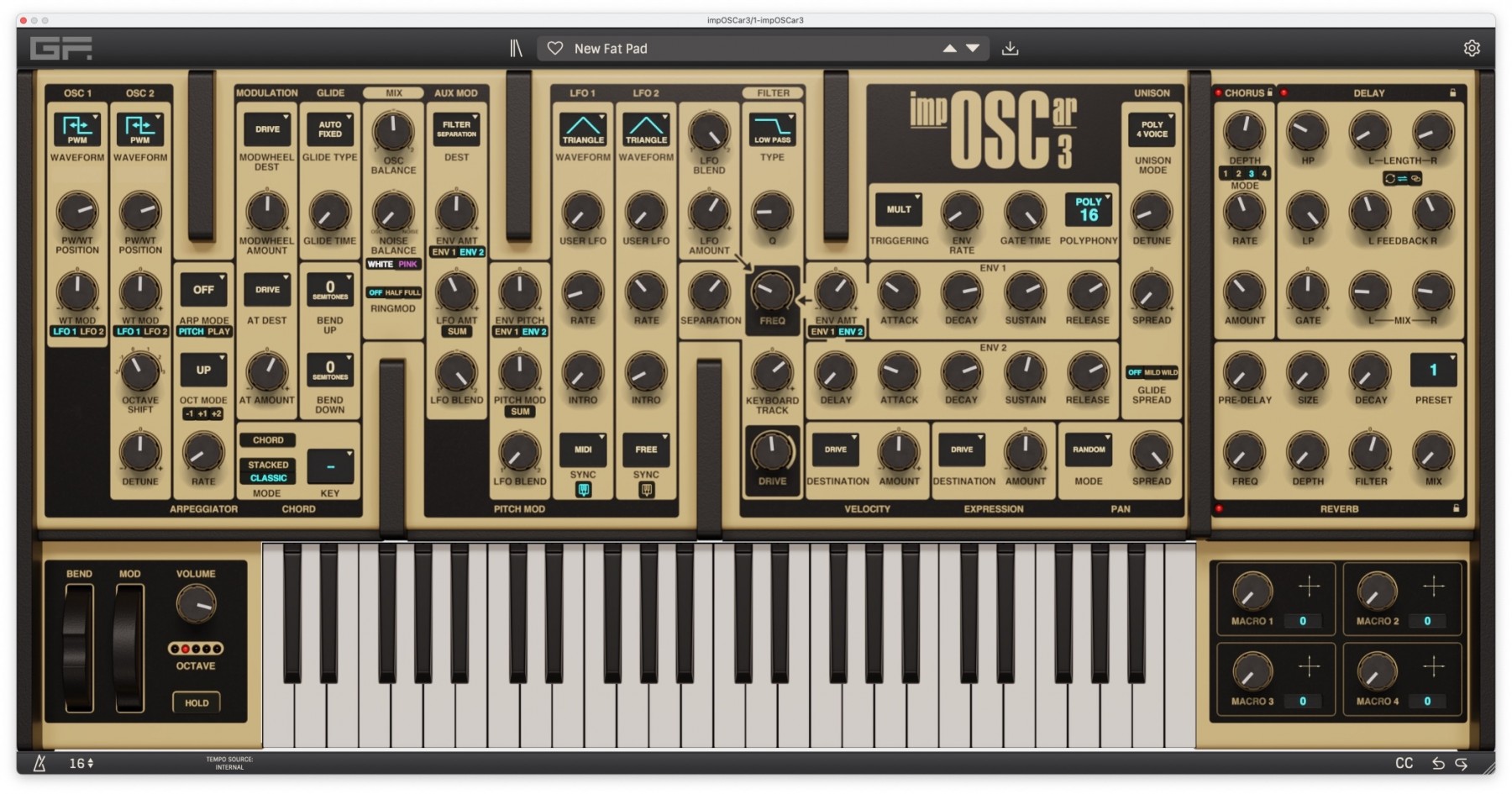Image resolution: width=1512 pixels, height=794 pixels.
Task: Select next preset with down arrow
Action: pyautogui.click(x=973, y=49)
